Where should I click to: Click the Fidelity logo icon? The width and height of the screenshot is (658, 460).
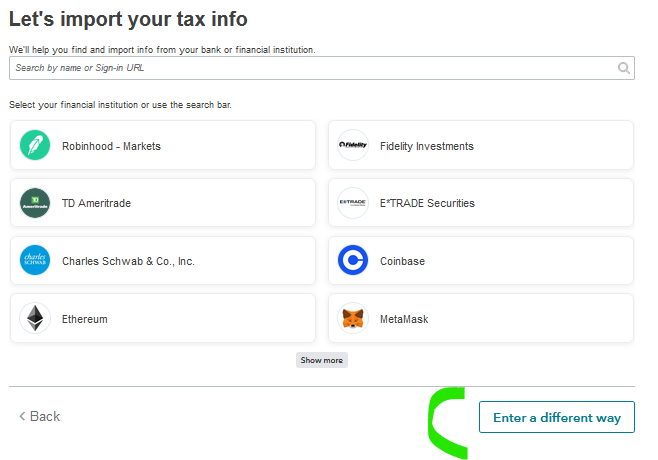tap(353, 145)
